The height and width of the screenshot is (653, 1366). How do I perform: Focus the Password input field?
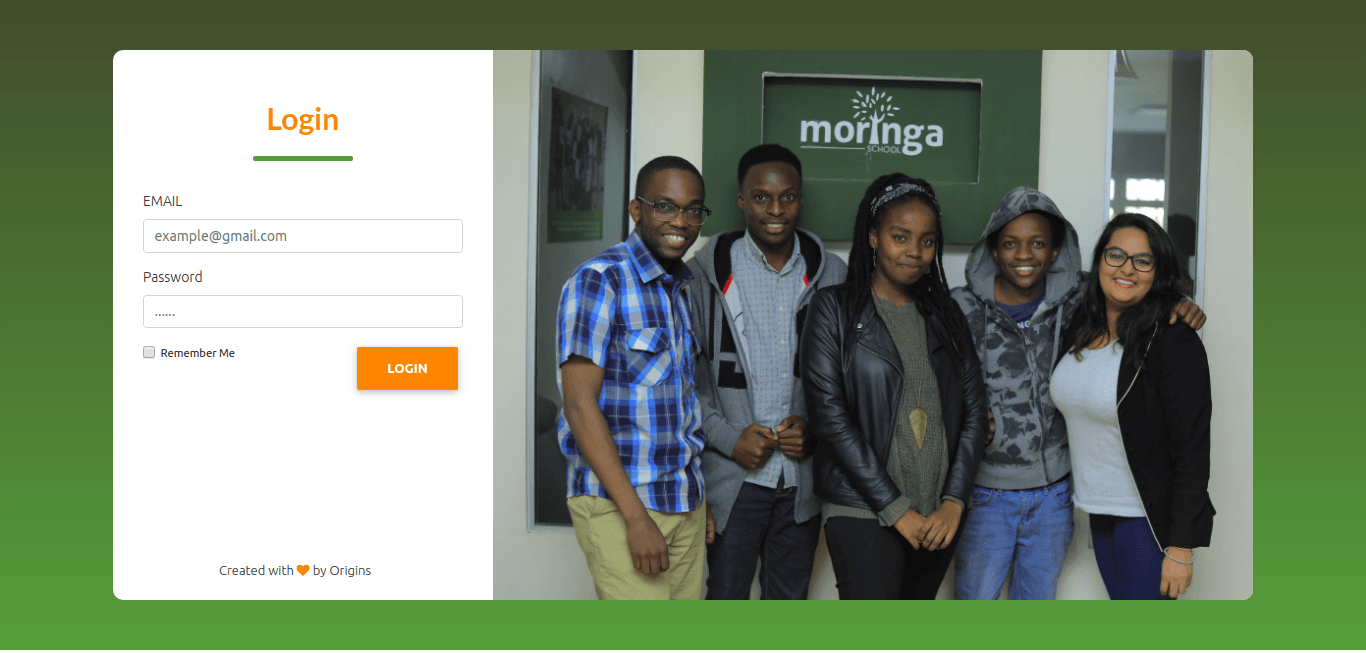tap(303, 311)
